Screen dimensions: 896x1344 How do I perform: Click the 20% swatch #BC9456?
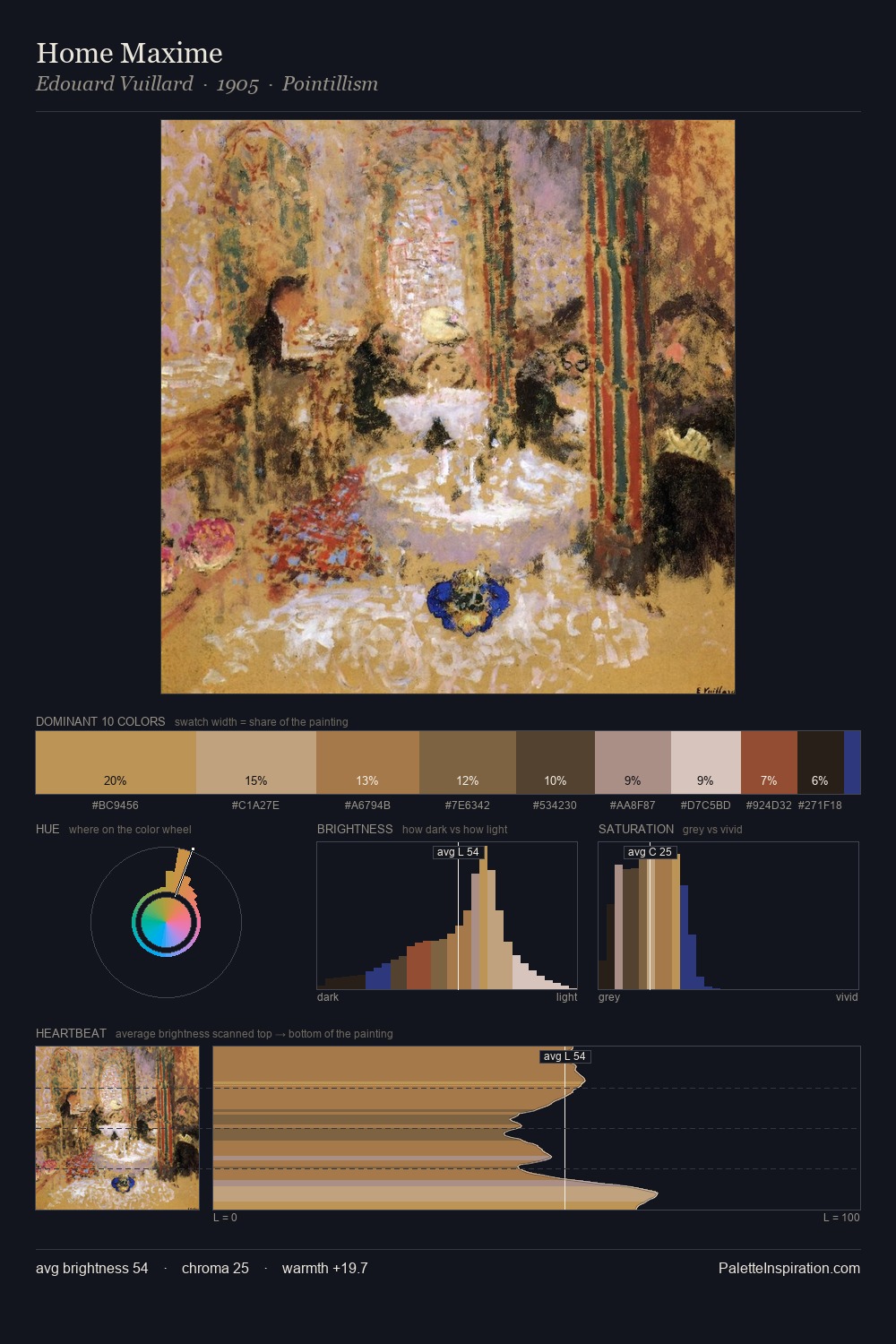[x=116, y=762]
